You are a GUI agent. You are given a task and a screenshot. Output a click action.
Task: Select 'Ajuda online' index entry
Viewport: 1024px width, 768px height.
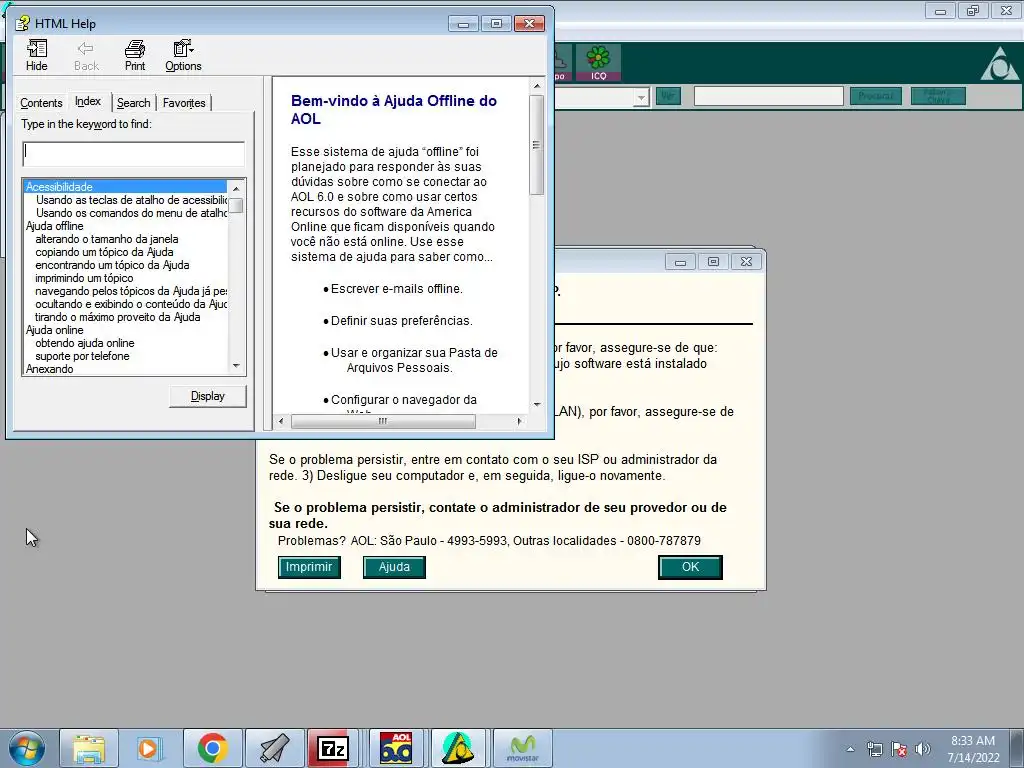55,330
